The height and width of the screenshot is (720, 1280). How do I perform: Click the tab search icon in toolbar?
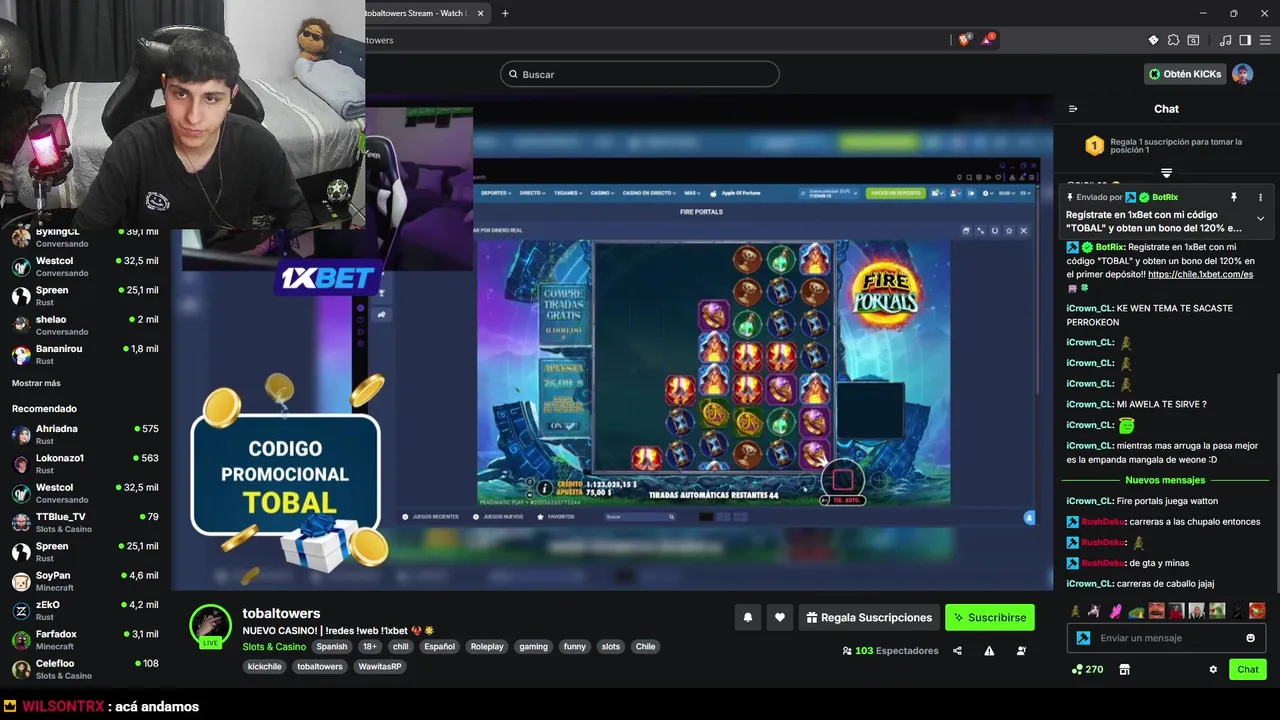point(1193,40)
